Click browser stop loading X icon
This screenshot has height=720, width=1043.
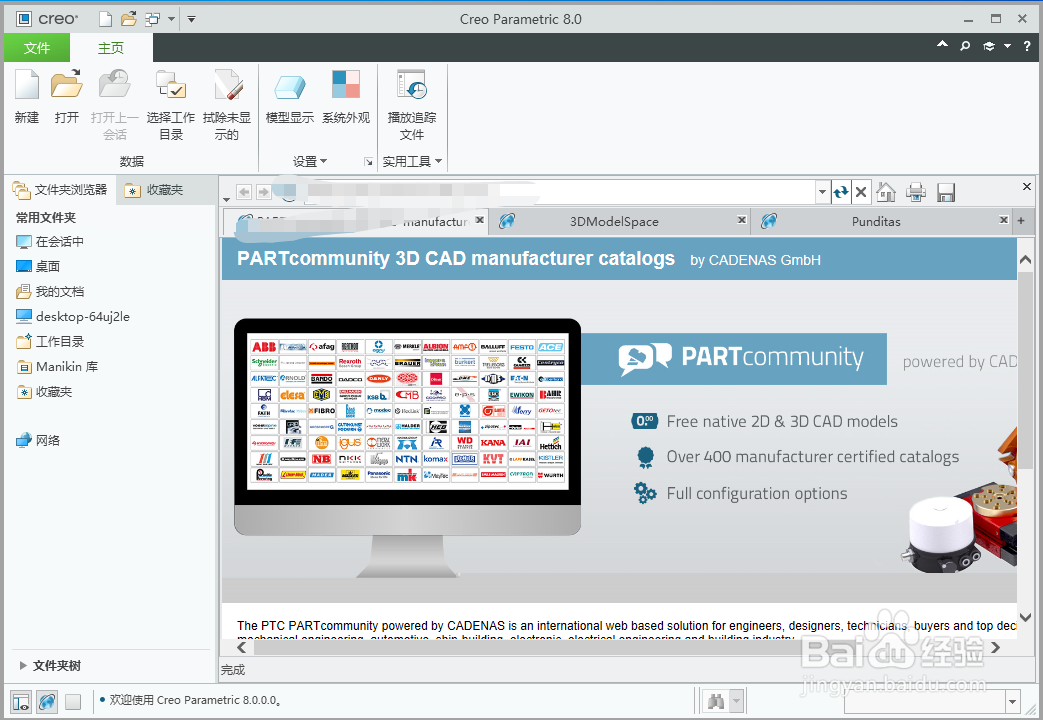(861, 192)
